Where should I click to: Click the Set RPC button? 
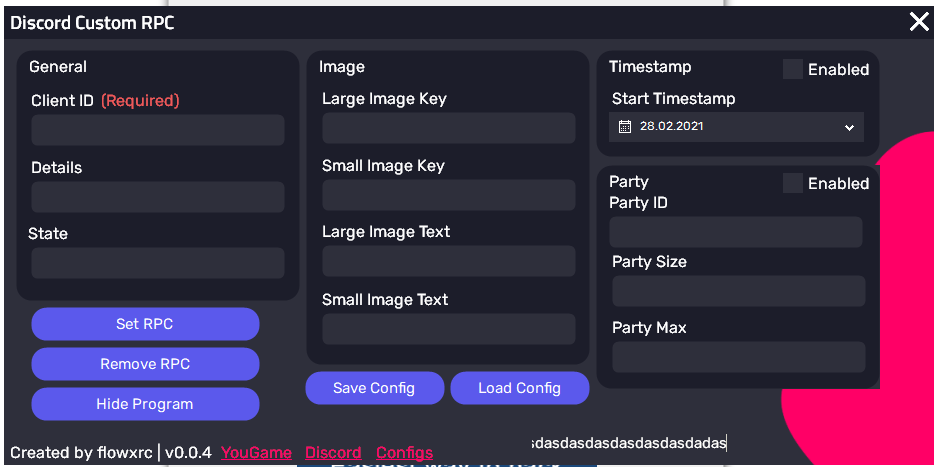point(145,324)
